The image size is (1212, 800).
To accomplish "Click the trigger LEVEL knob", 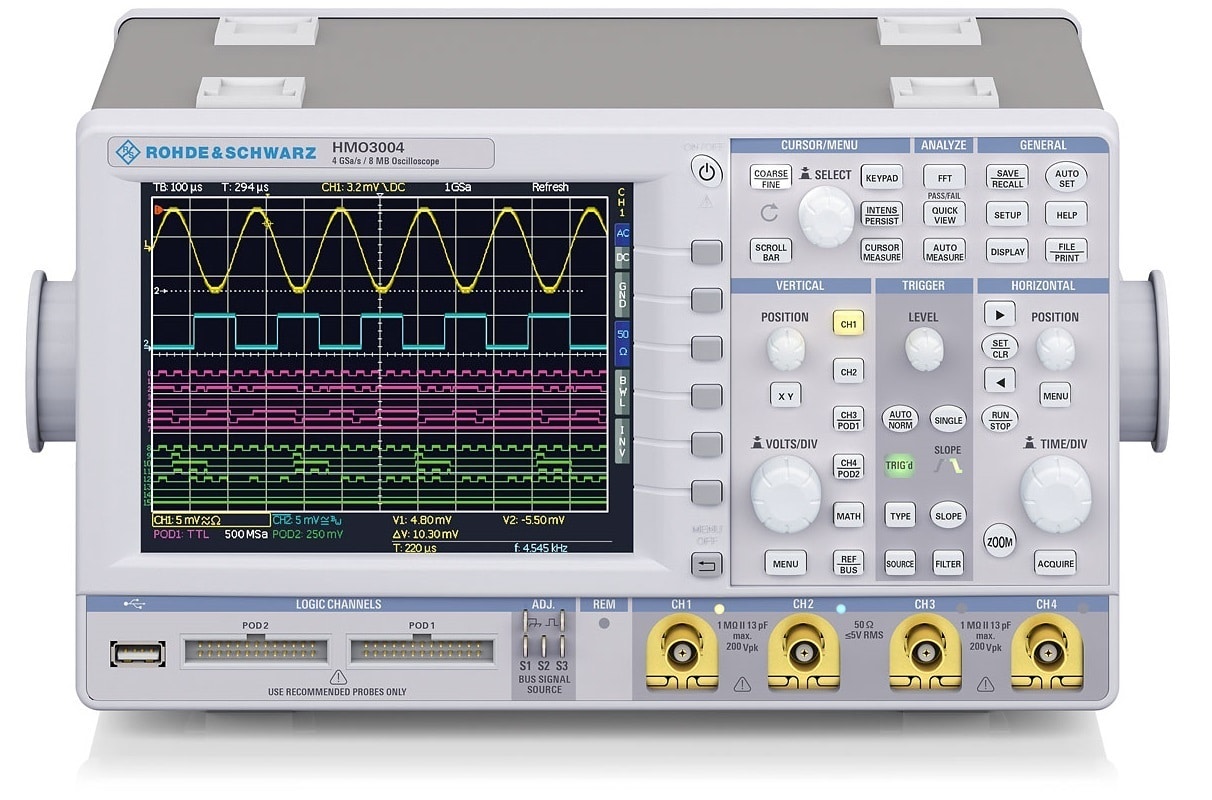I will coord(923,349).
